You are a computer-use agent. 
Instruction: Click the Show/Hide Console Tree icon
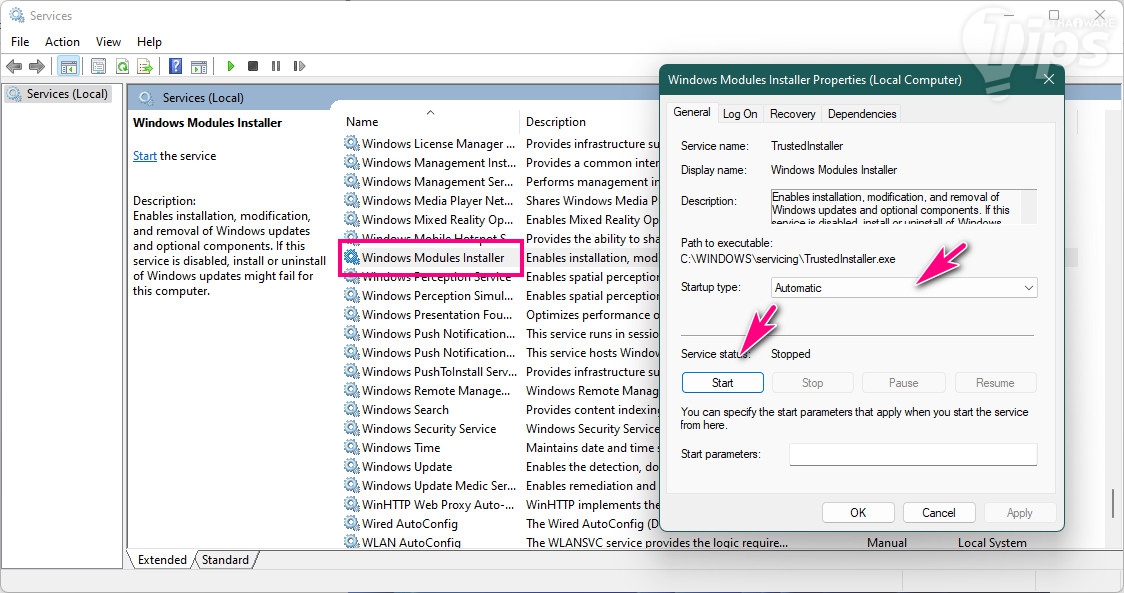69,66
